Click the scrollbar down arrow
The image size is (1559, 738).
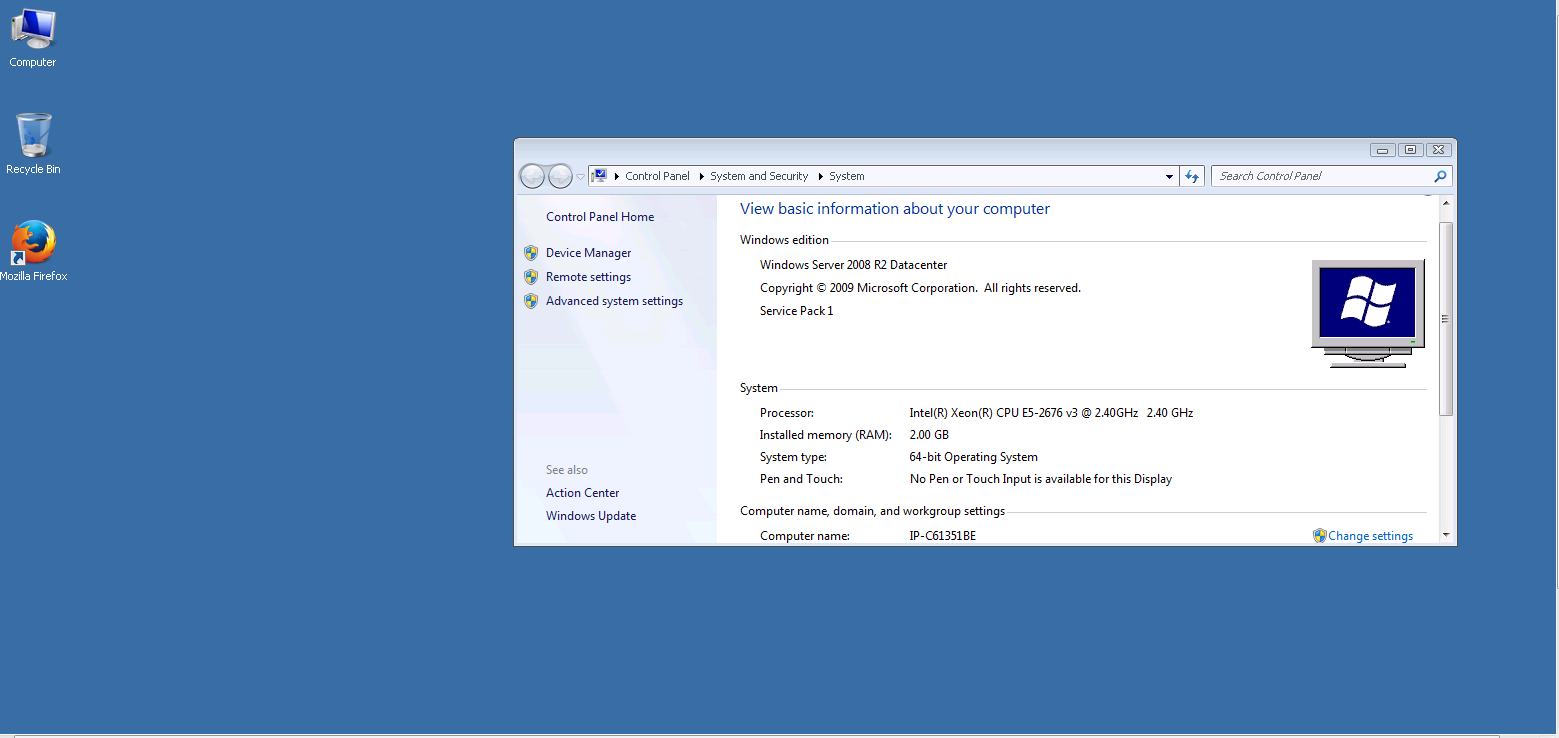(x=1446, y=536)
